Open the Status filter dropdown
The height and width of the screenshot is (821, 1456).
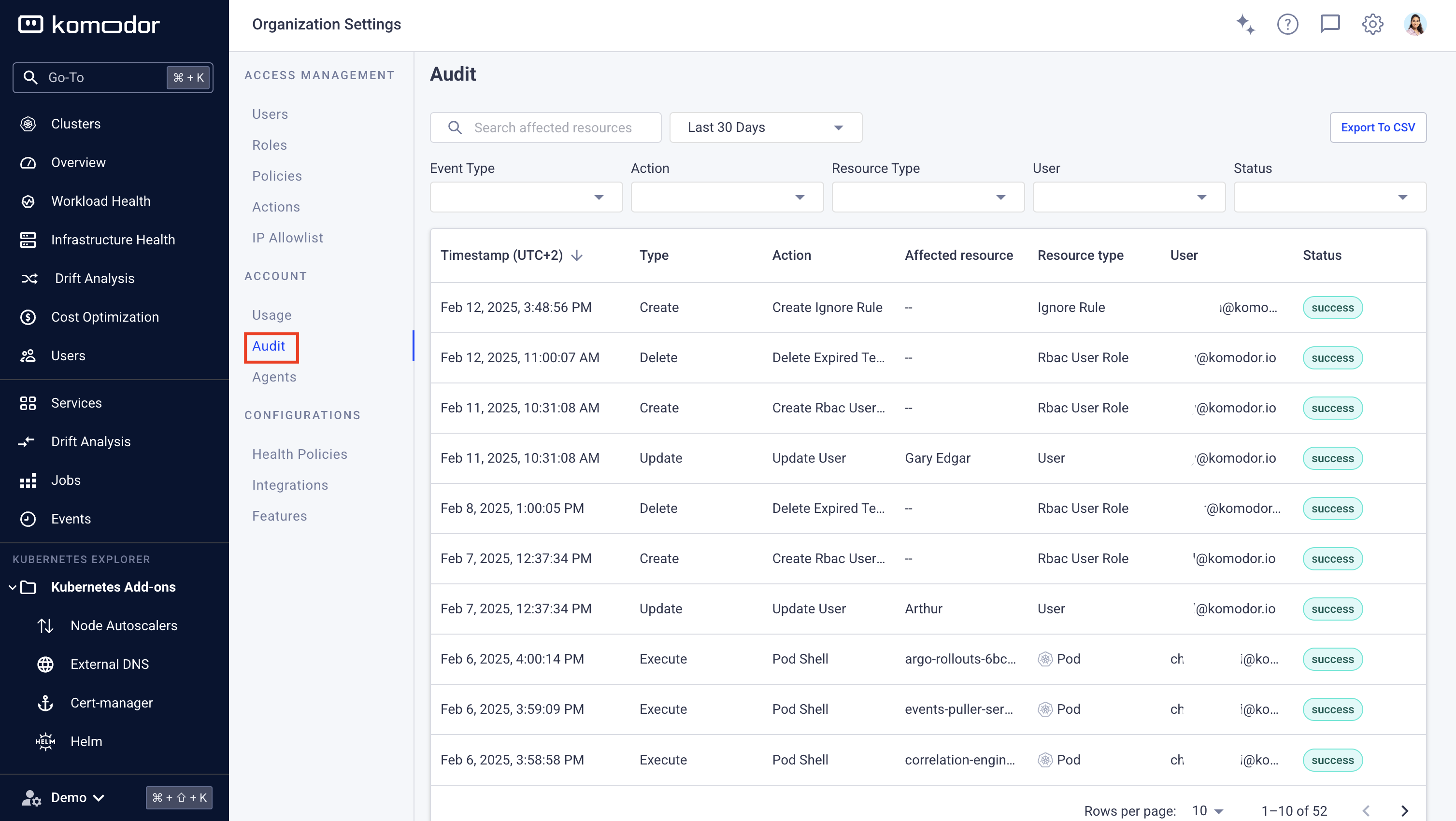pos(1329,197)
